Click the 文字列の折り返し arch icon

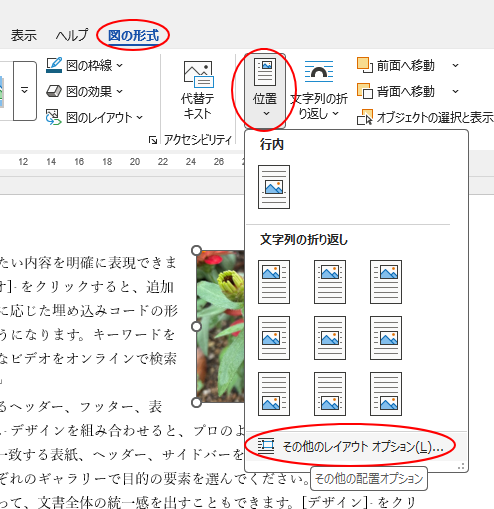(319, 71)
